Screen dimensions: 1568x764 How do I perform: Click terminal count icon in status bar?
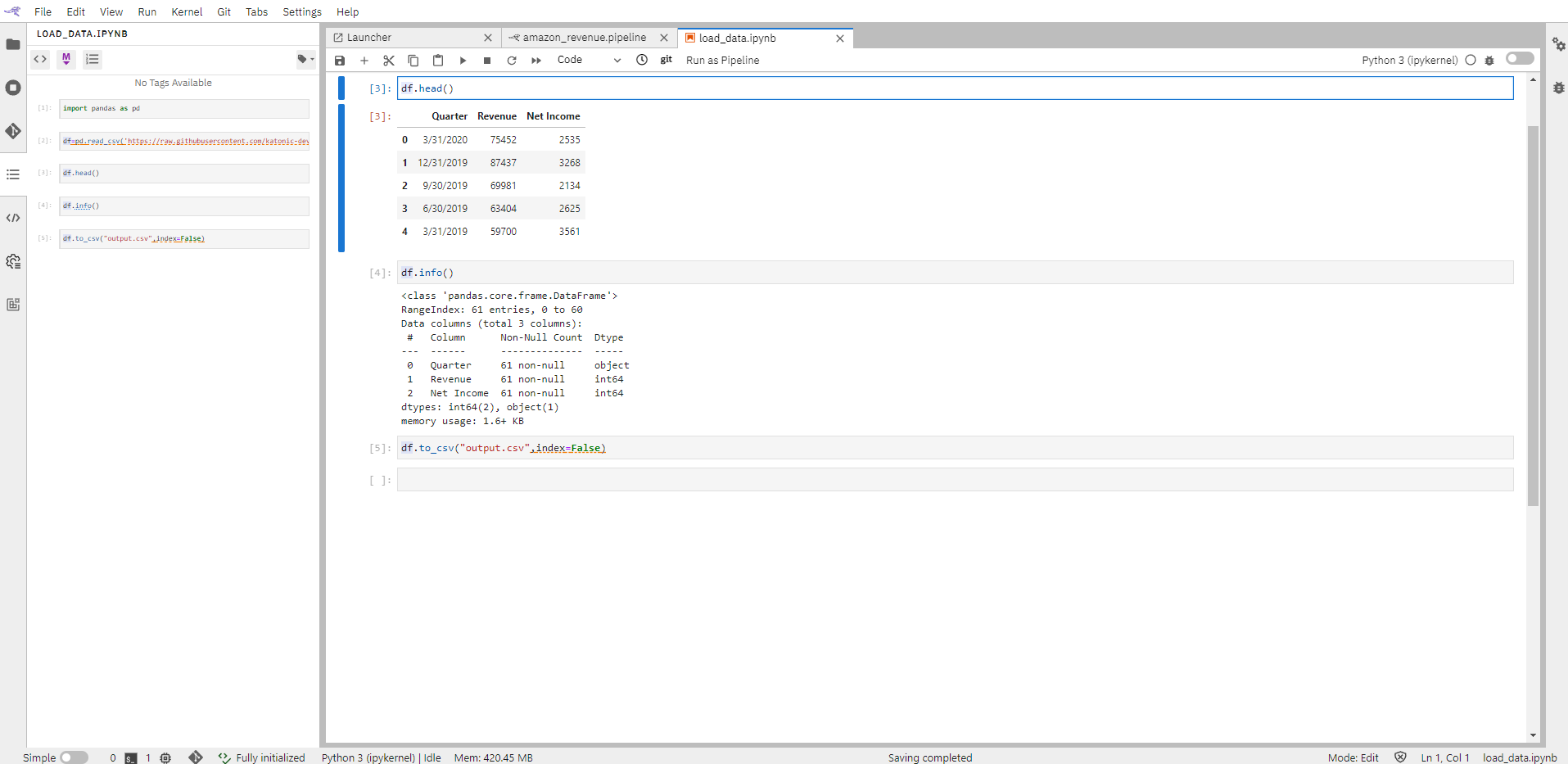click(131, 758)
